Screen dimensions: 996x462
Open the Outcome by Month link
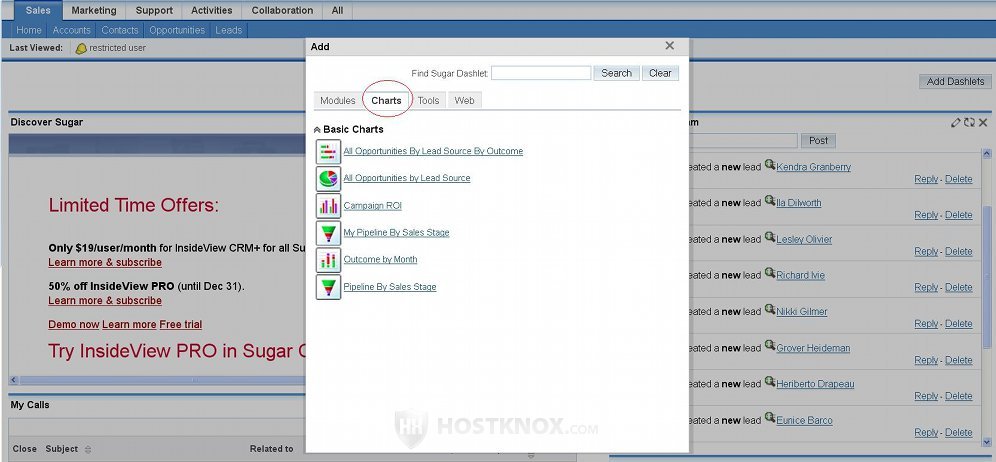click(x=380, y=259)
